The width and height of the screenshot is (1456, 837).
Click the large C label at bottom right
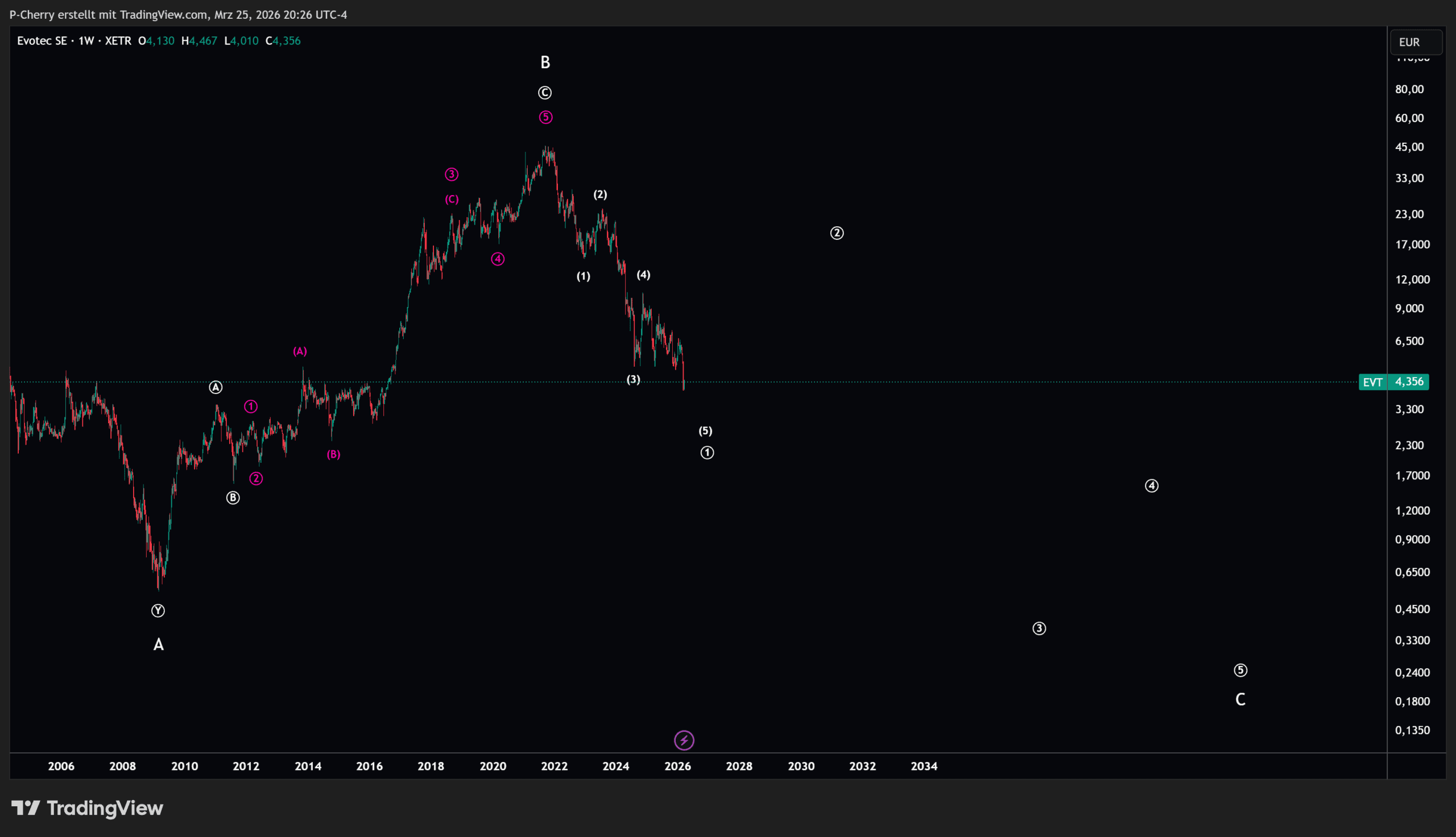(1240, 699)
